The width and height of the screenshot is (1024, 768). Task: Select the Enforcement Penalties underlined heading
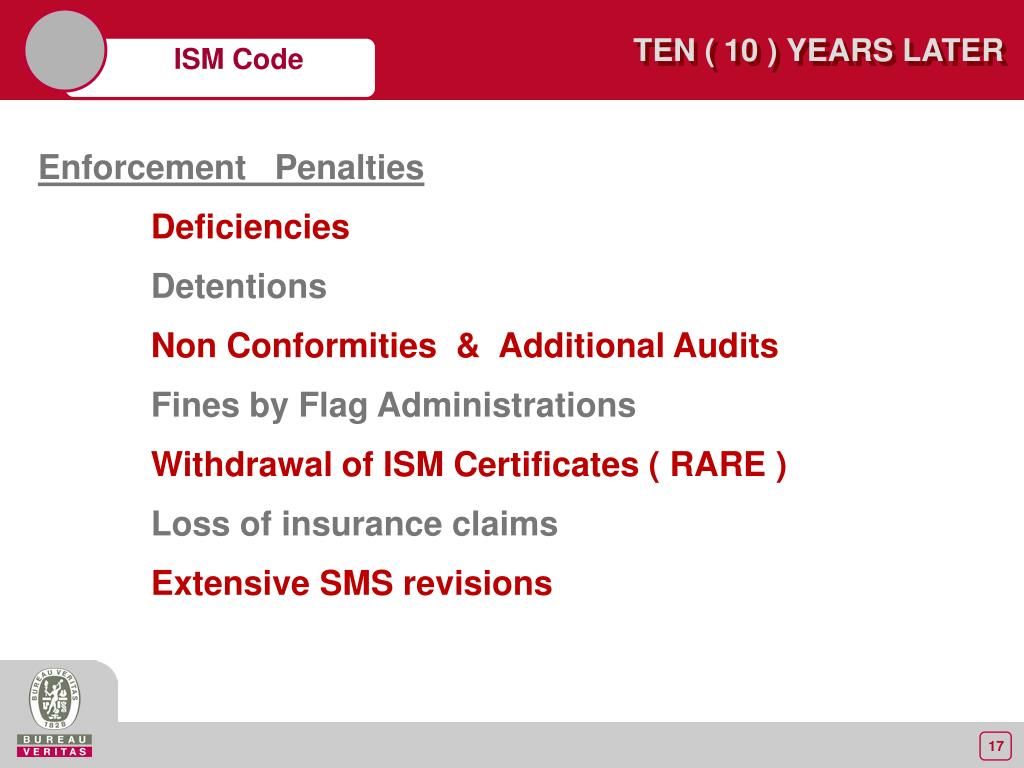tap(231, 167)
